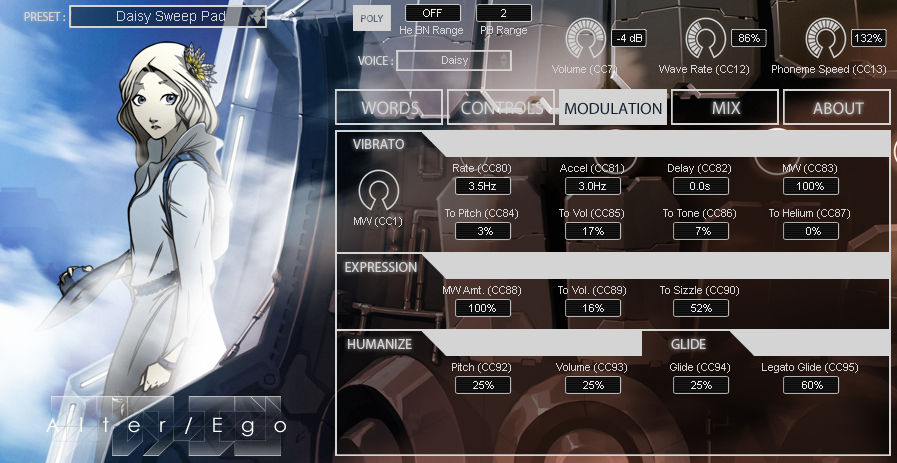Click the Humanize Pitch 25% value
897x463 pixels.
[483, 385]
